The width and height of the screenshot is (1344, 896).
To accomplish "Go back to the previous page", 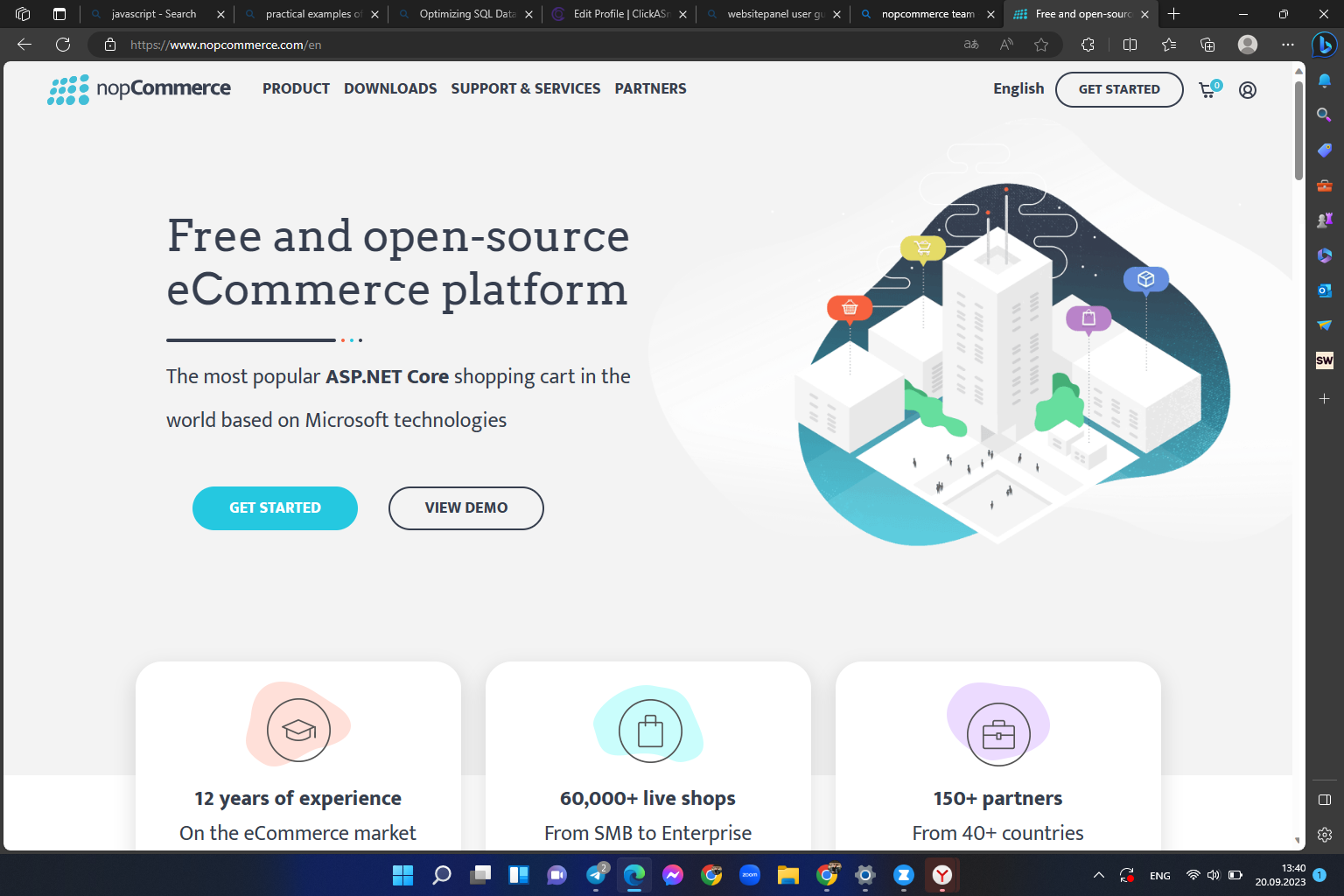I will [24, 45].
